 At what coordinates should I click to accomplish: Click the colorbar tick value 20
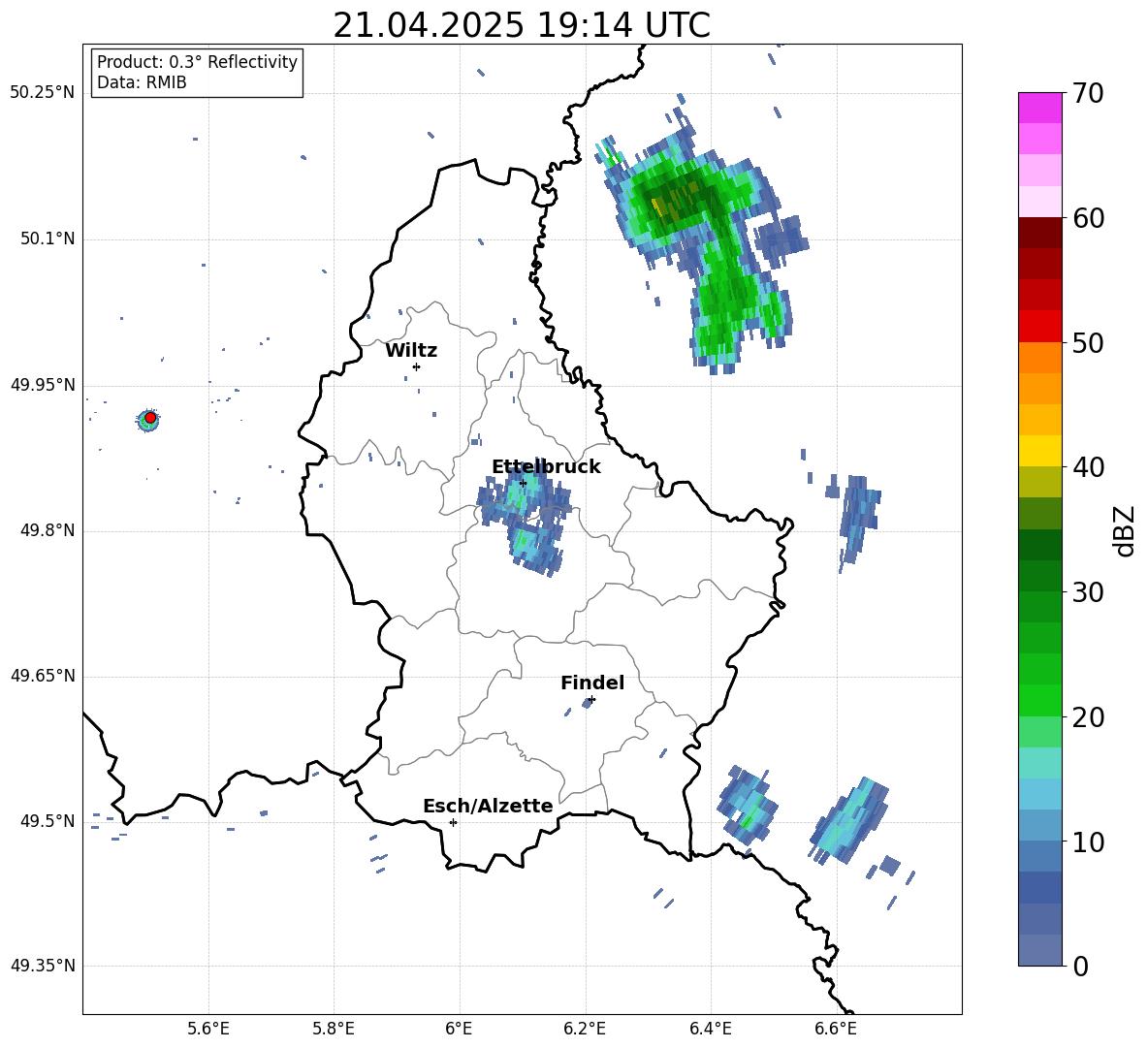1087,717
